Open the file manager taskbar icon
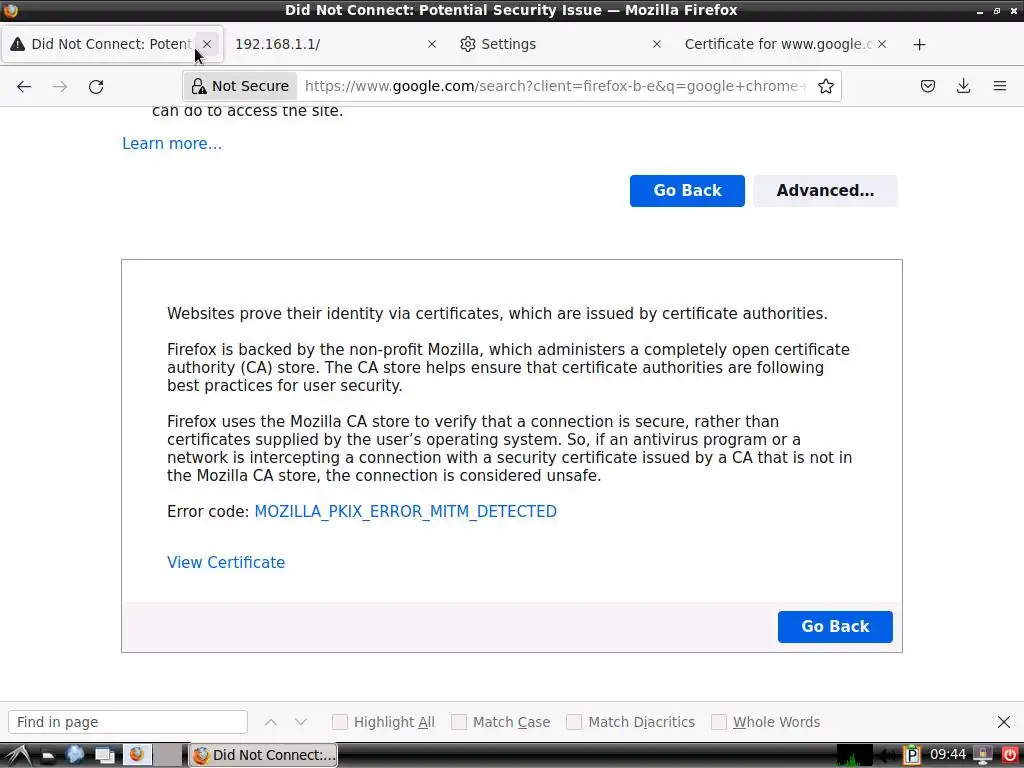The height and width of the screenshot is (768, 1024). coord(47,756)
